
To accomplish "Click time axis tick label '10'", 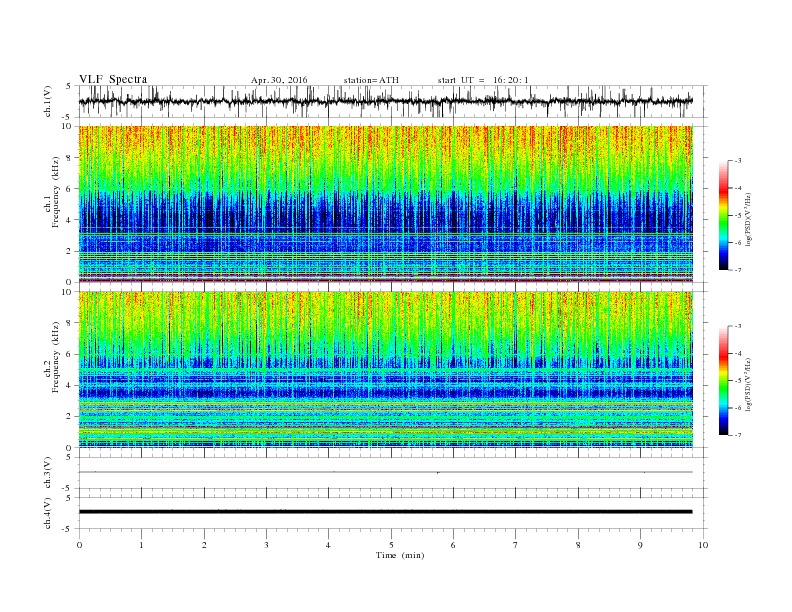I will click(x=703, y=545).
